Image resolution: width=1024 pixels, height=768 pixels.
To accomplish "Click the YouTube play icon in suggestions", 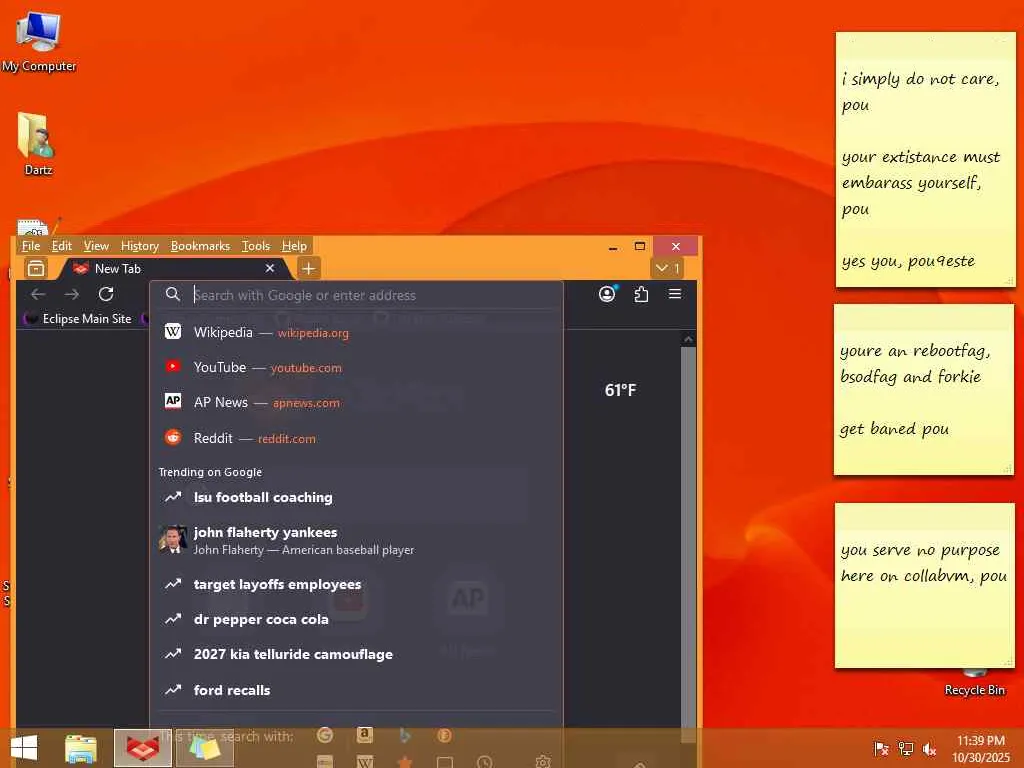I will pos(172,367).
